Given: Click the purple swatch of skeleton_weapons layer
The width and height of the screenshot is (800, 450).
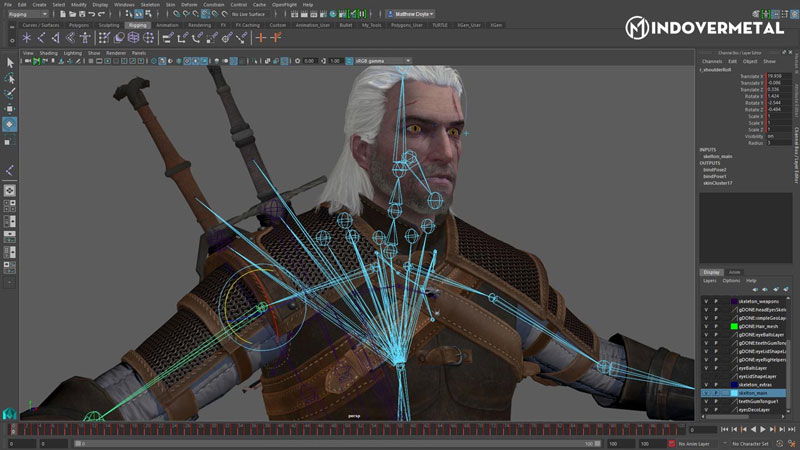Looking at the screenshot, I should point(734,302).
